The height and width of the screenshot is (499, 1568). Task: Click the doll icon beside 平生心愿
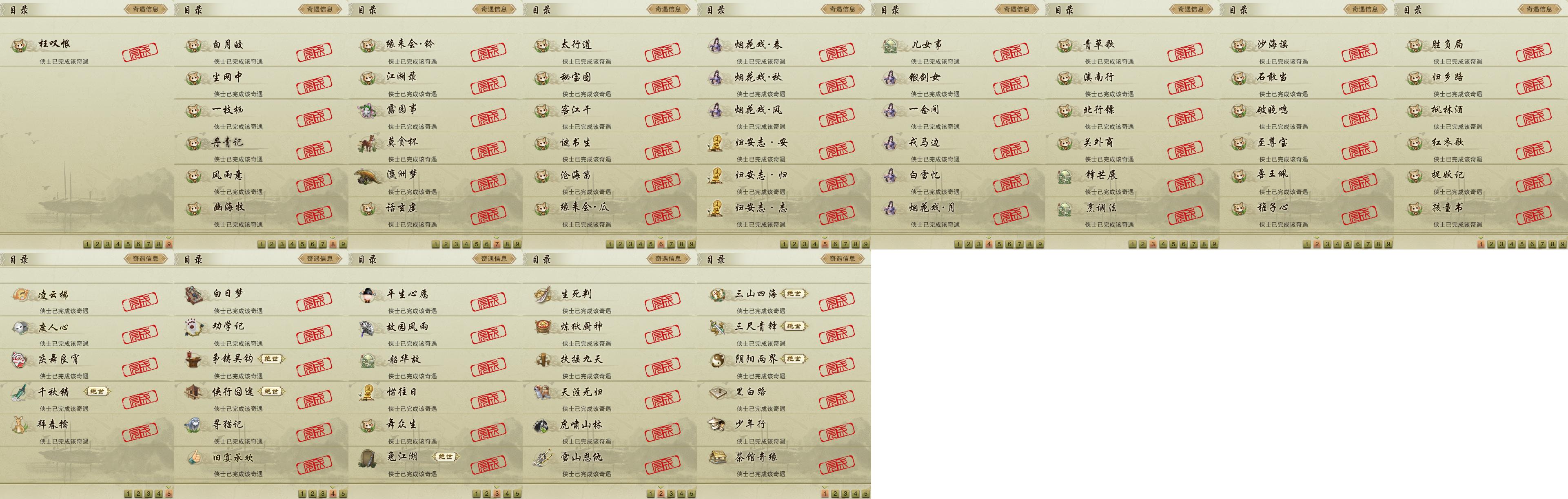(368, 295)
